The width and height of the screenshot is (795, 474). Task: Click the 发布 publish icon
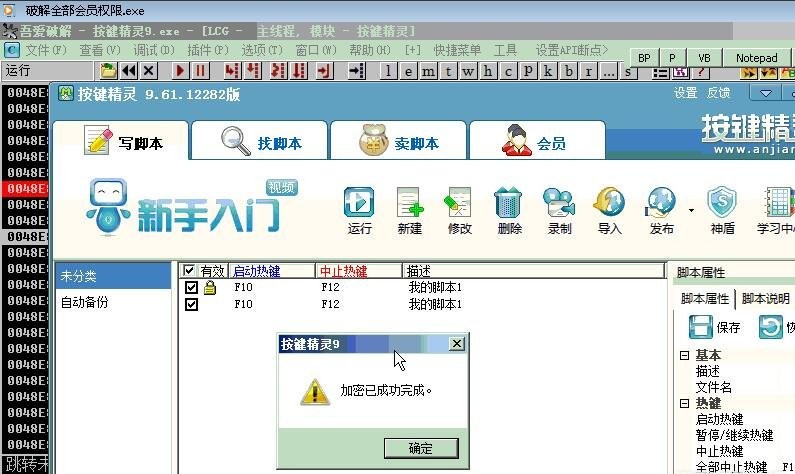661,210
